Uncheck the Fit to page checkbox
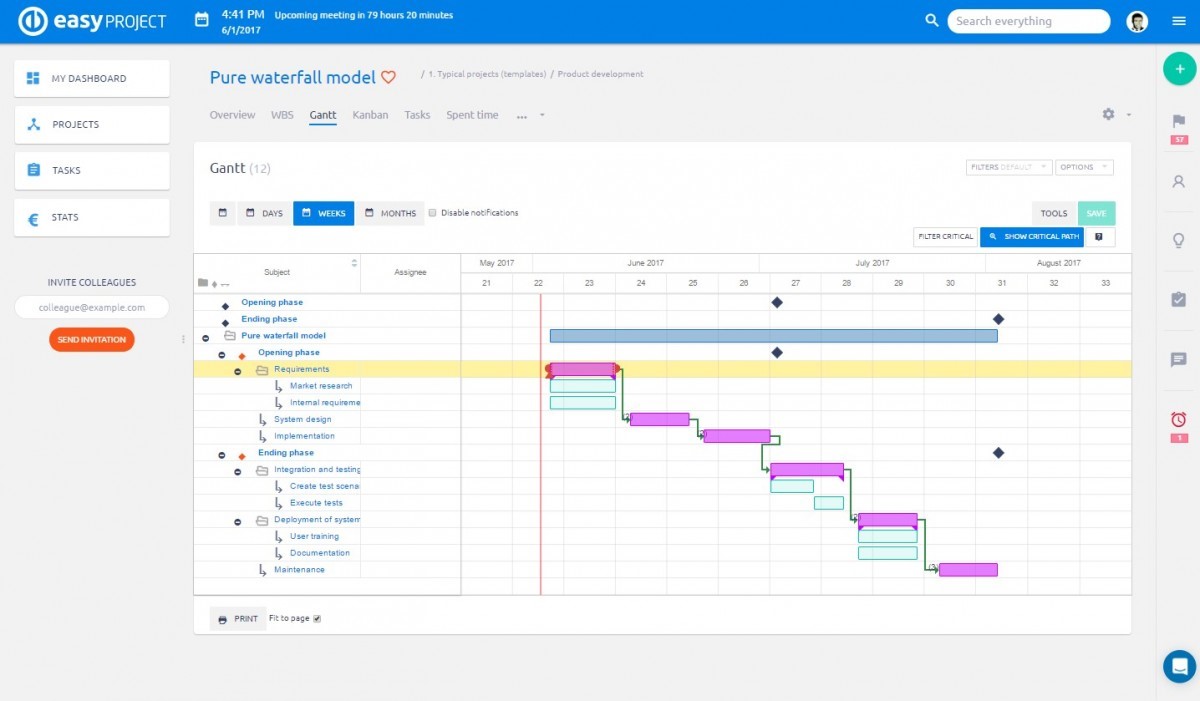Screen dimensions: 1200x701 pos(317,618)
